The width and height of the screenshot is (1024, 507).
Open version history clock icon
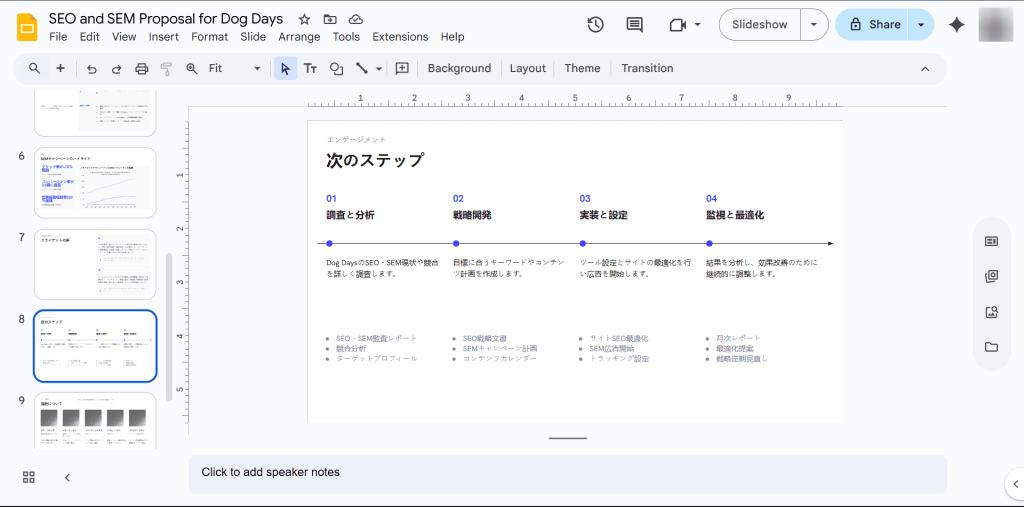pos(595,24)
